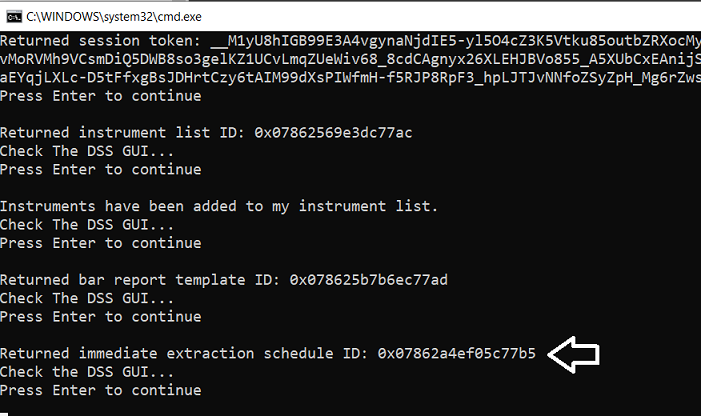701x416 pixels.
Task: Click the extraction schedule ID 0x07862a4ef05c77b5
Action: (456, 353)
